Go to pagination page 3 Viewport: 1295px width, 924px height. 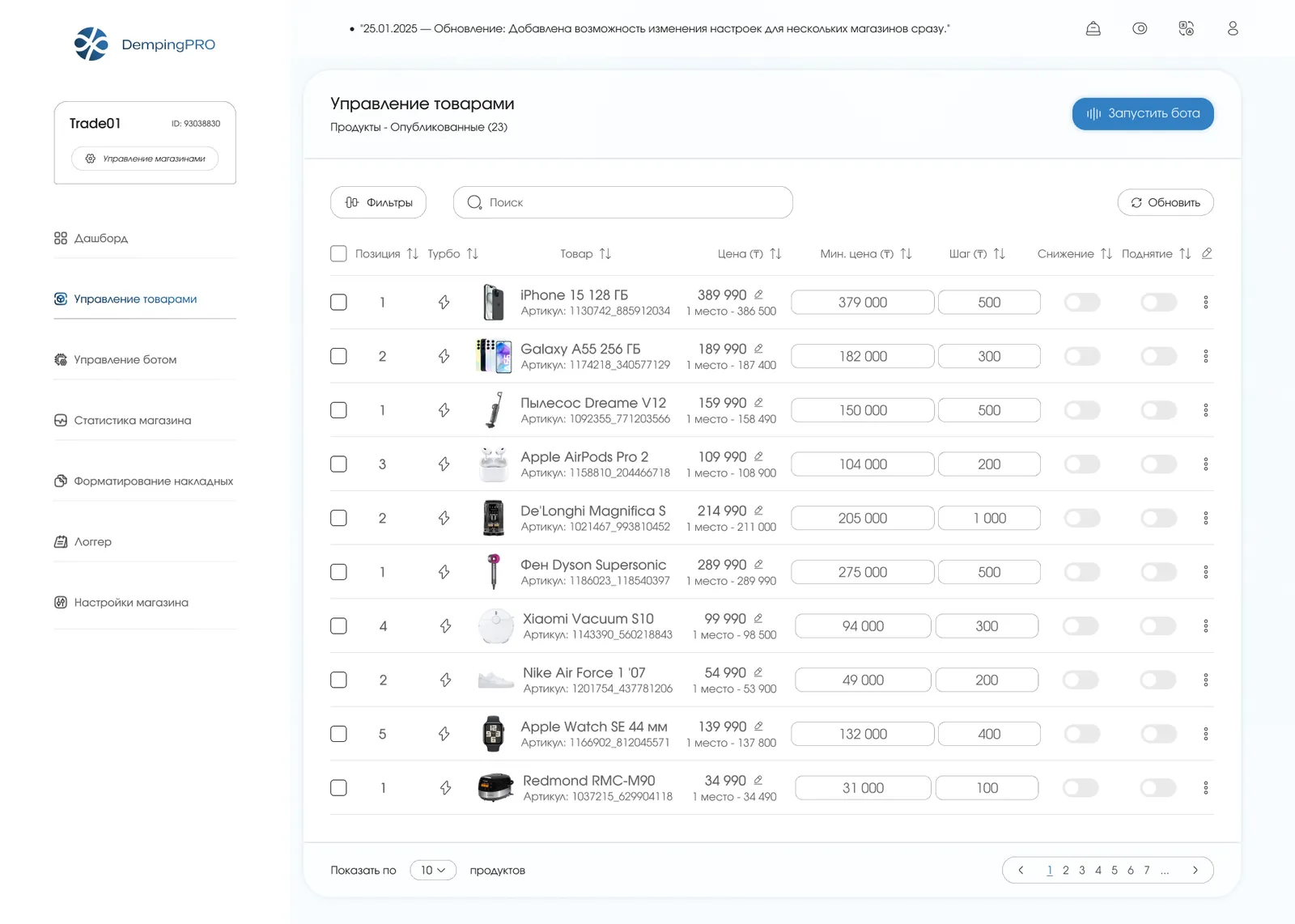point(1082,870)
